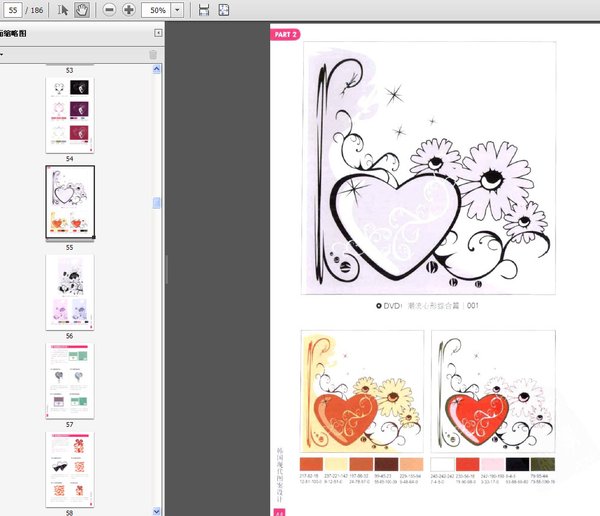Click the PART 2 pink label
Viewport: 600px width, 516px height.
click(285, 34)
